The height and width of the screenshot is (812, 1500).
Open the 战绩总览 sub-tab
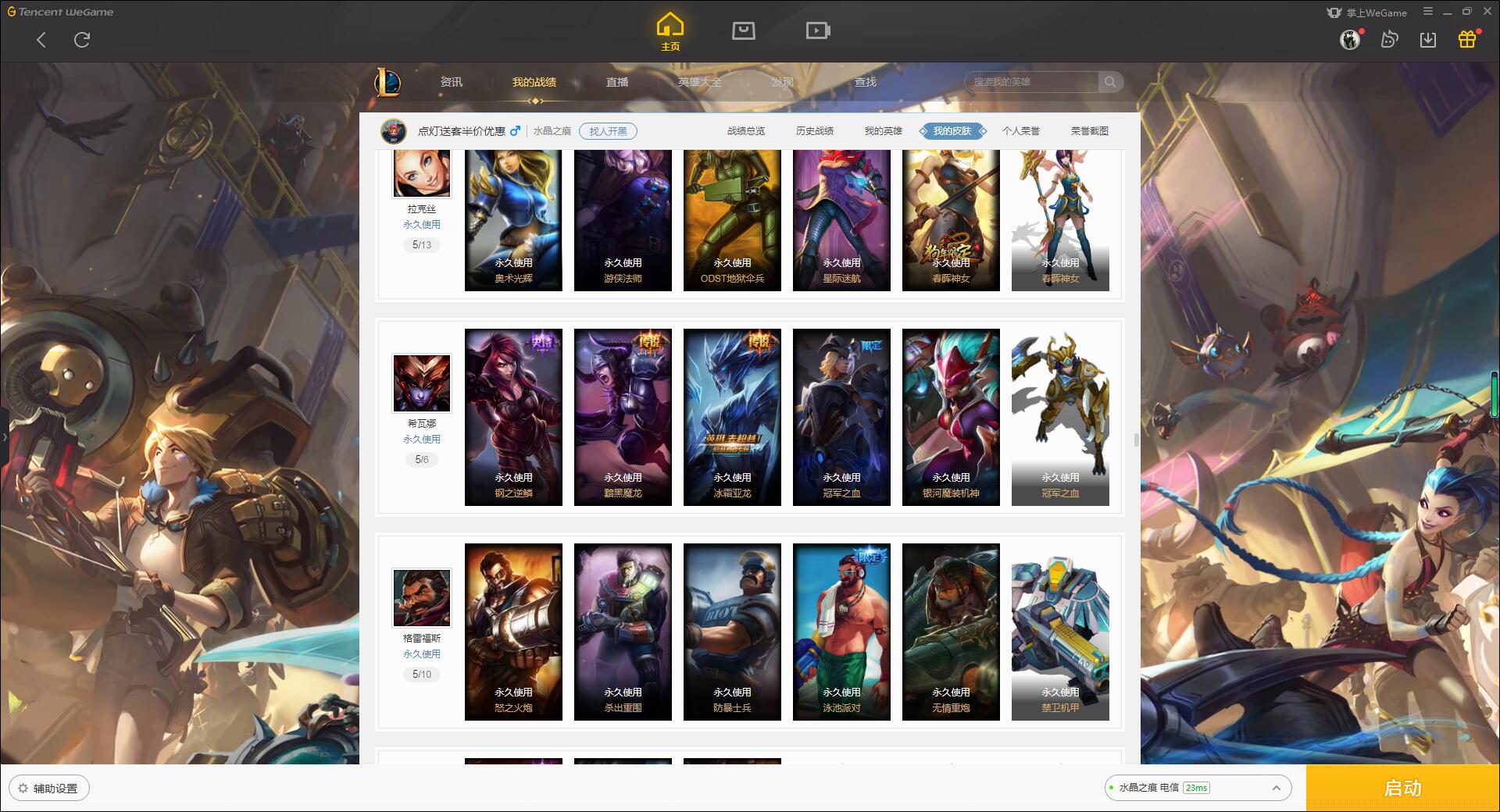click(x=746, y=131)
